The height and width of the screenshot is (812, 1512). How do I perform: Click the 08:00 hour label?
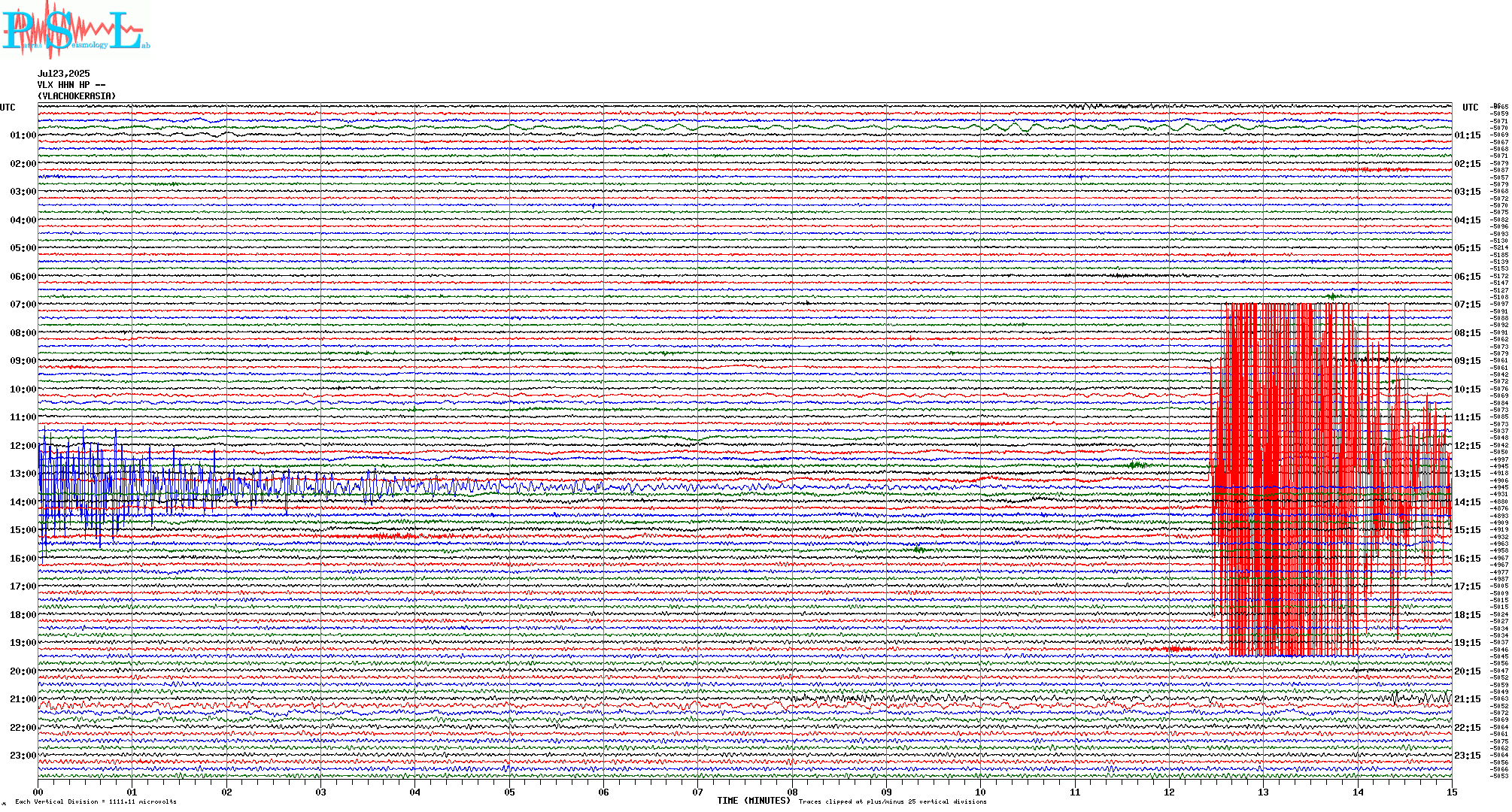coord(23,333)
